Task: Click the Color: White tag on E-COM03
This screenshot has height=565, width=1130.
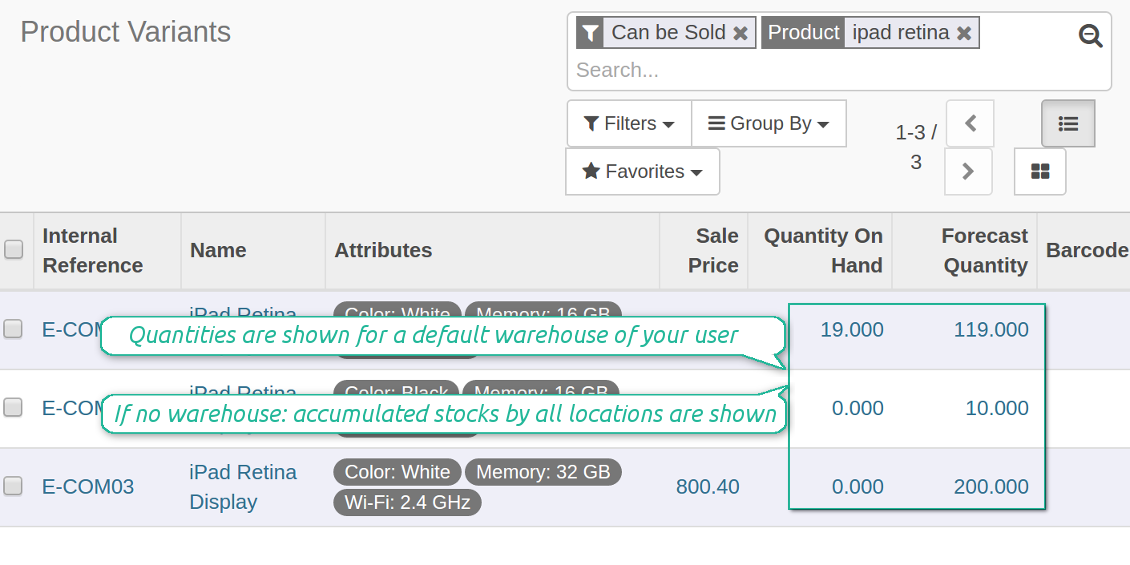Action: [x=397, y=472]
